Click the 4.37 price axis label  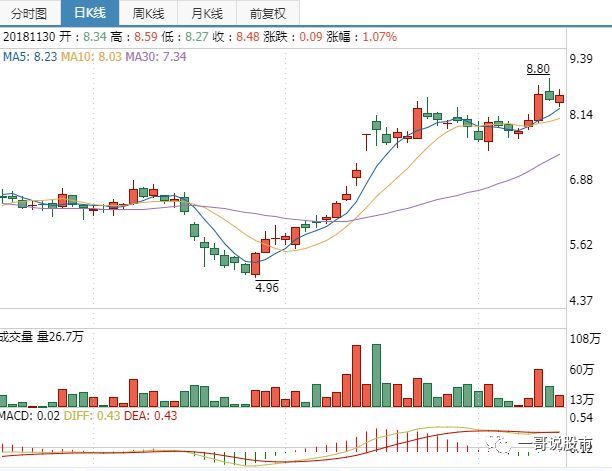coord(581,301)
